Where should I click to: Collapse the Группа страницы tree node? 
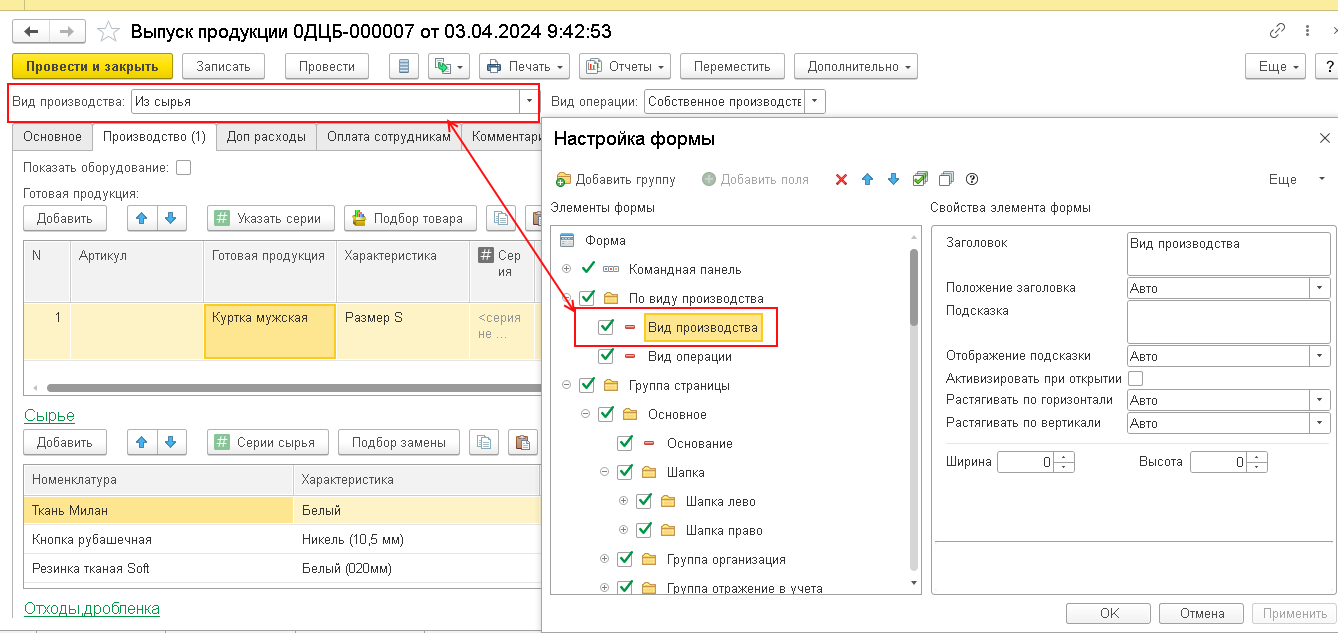[567, 385]
